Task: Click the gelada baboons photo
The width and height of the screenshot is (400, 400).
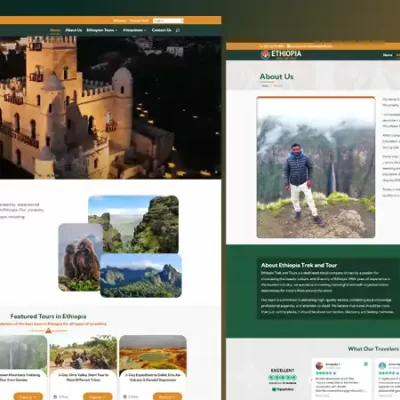Action: [x=79, y=257]
